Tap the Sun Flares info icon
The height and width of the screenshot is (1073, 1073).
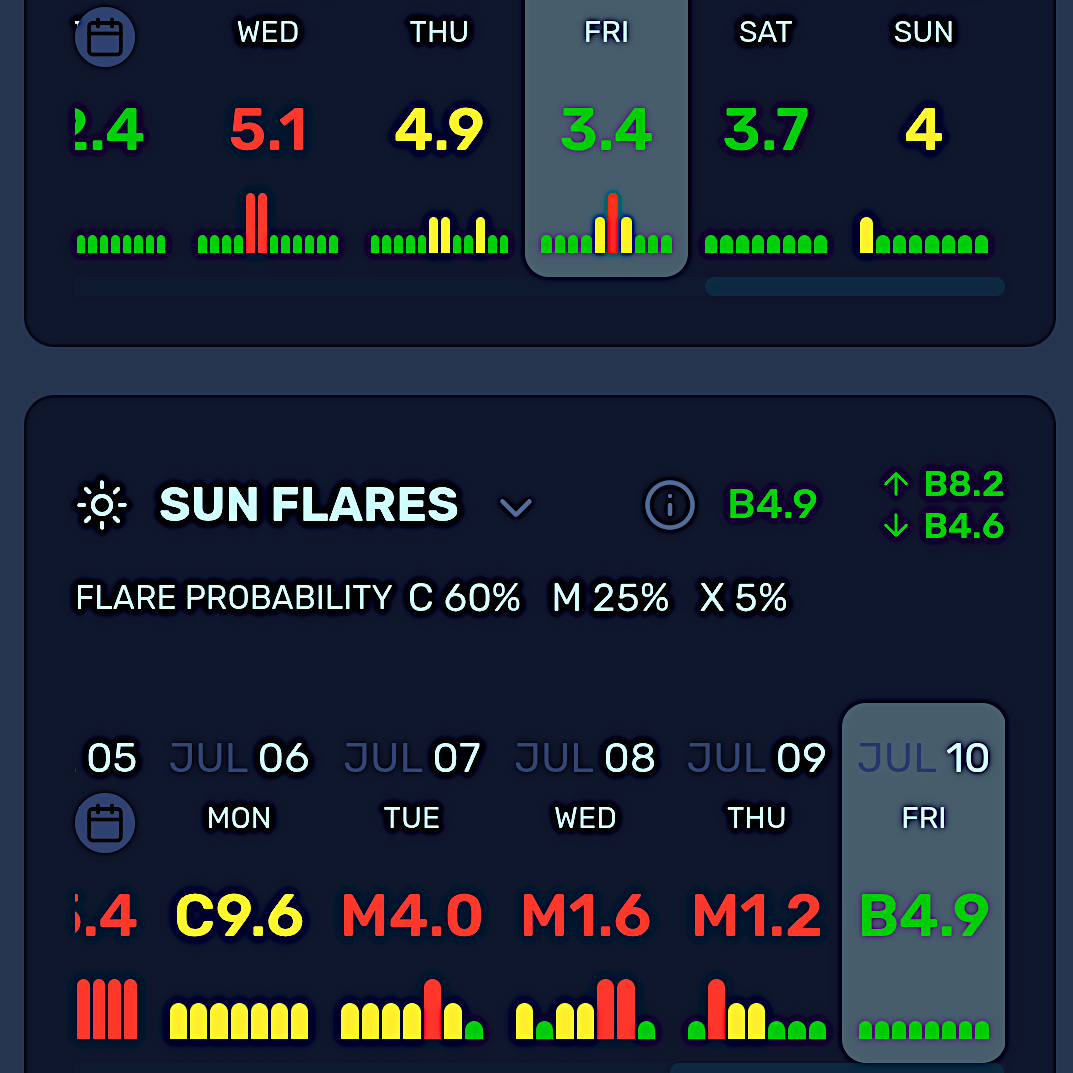point(670,505)
